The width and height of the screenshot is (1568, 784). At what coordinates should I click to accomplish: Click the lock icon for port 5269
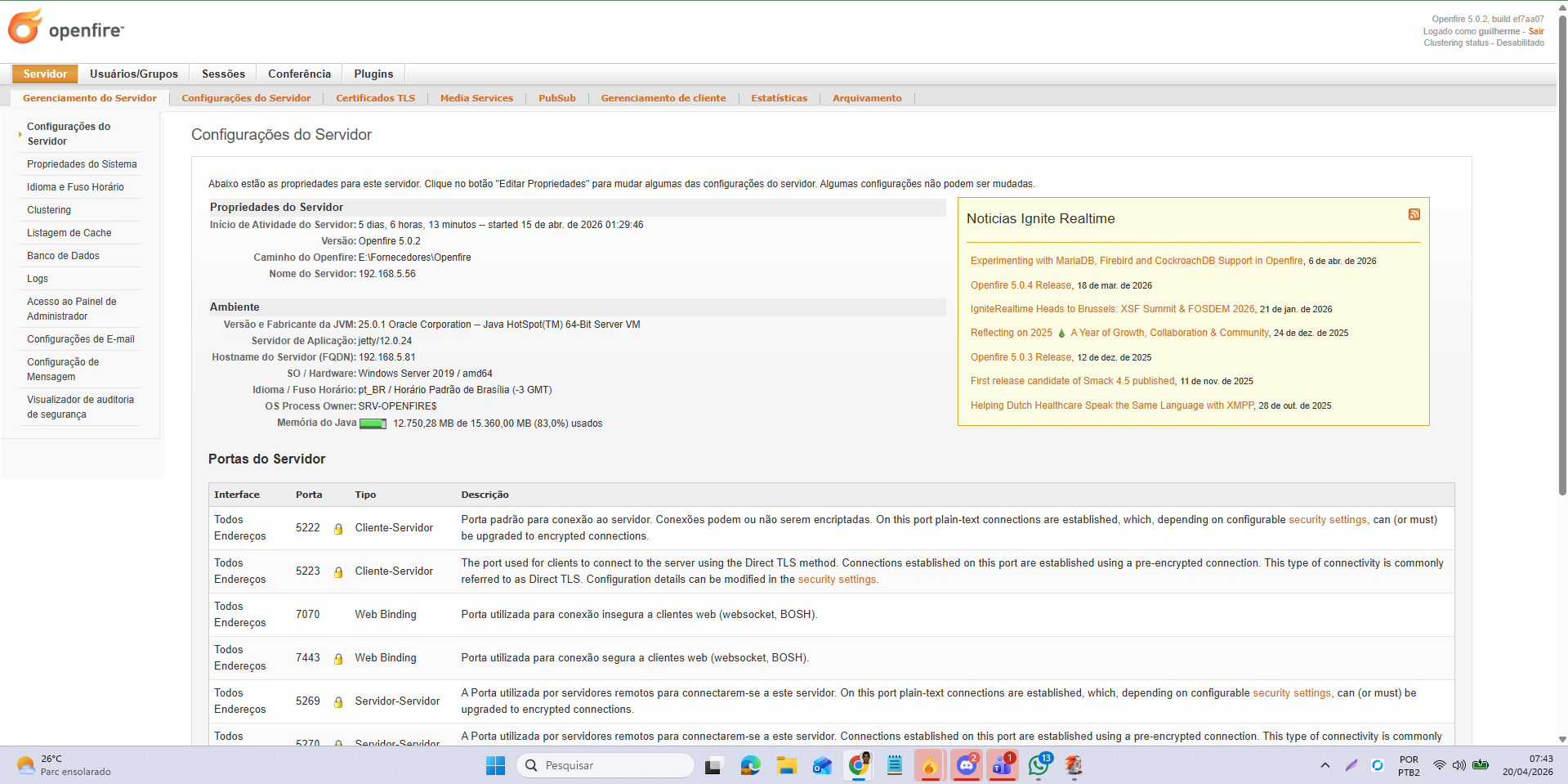(338, 702)
